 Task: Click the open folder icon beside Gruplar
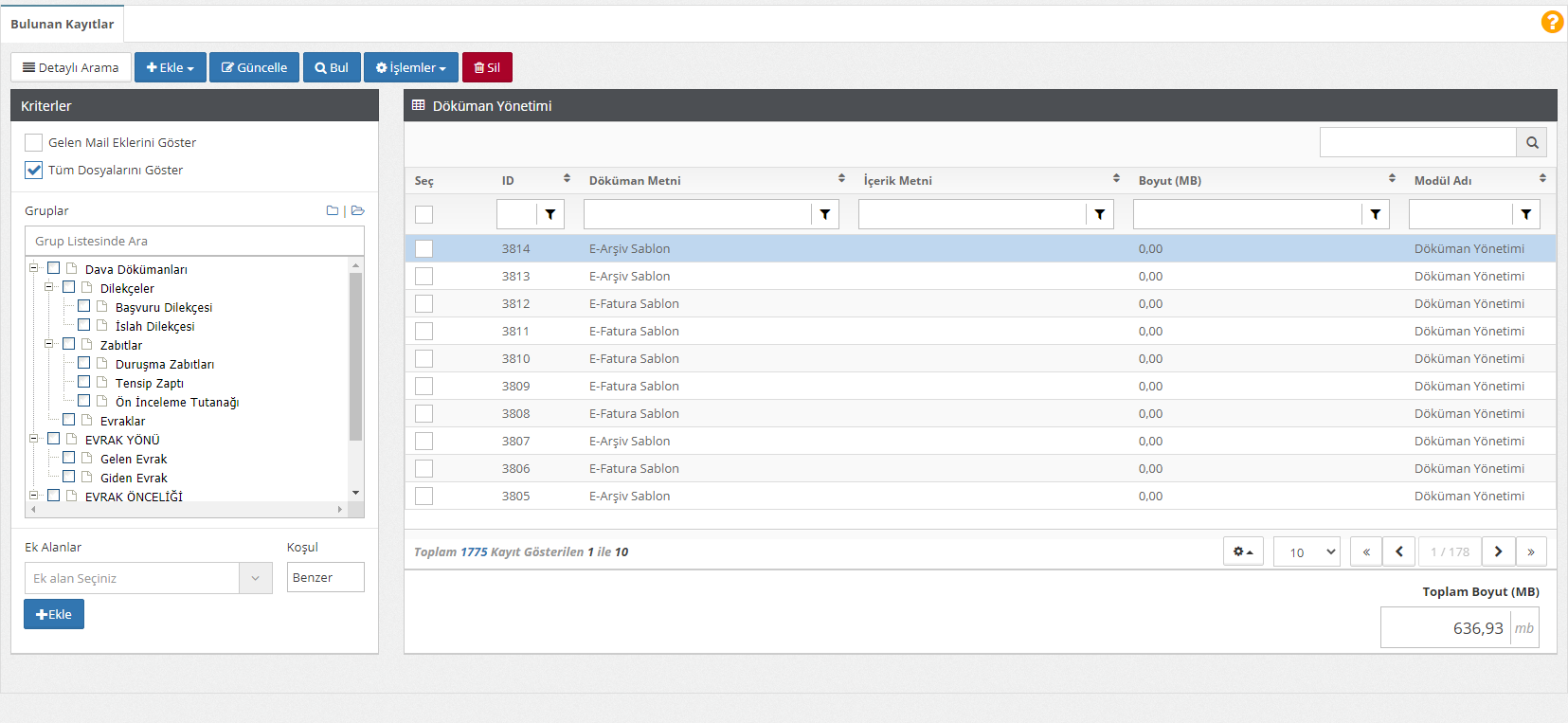[357, 211]
